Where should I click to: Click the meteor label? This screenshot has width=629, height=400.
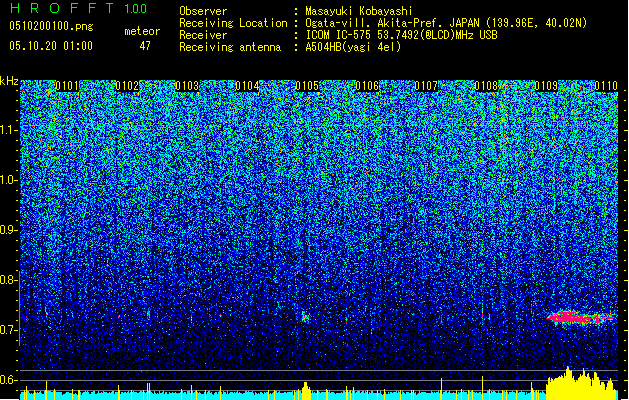142,31
